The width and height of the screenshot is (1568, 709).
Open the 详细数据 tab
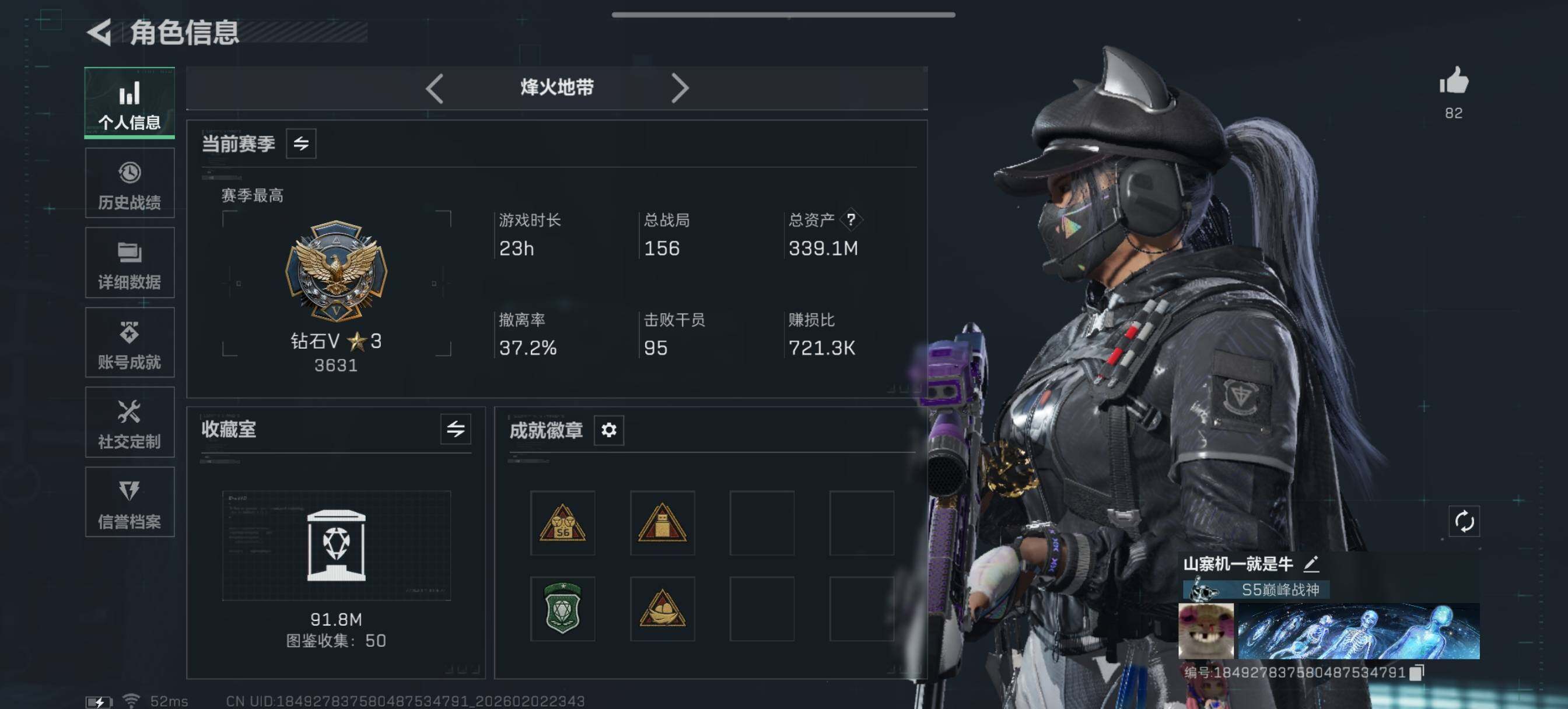point(129,263)
